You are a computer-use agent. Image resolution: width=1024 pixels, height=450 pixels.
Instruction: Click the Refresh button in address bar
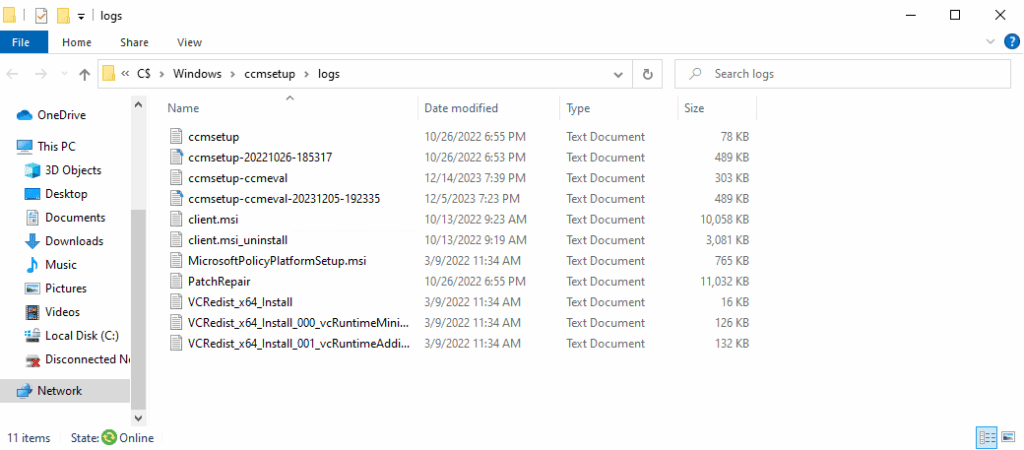coord(647,74)
